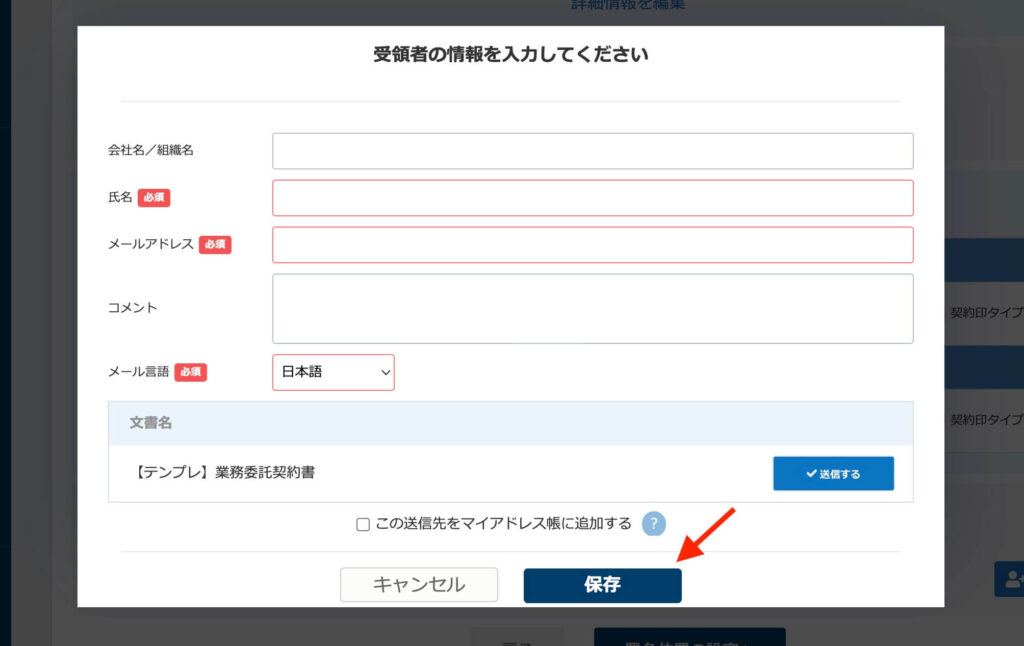
Task: Click the メールアドレス input box
Action: point(592,244)
